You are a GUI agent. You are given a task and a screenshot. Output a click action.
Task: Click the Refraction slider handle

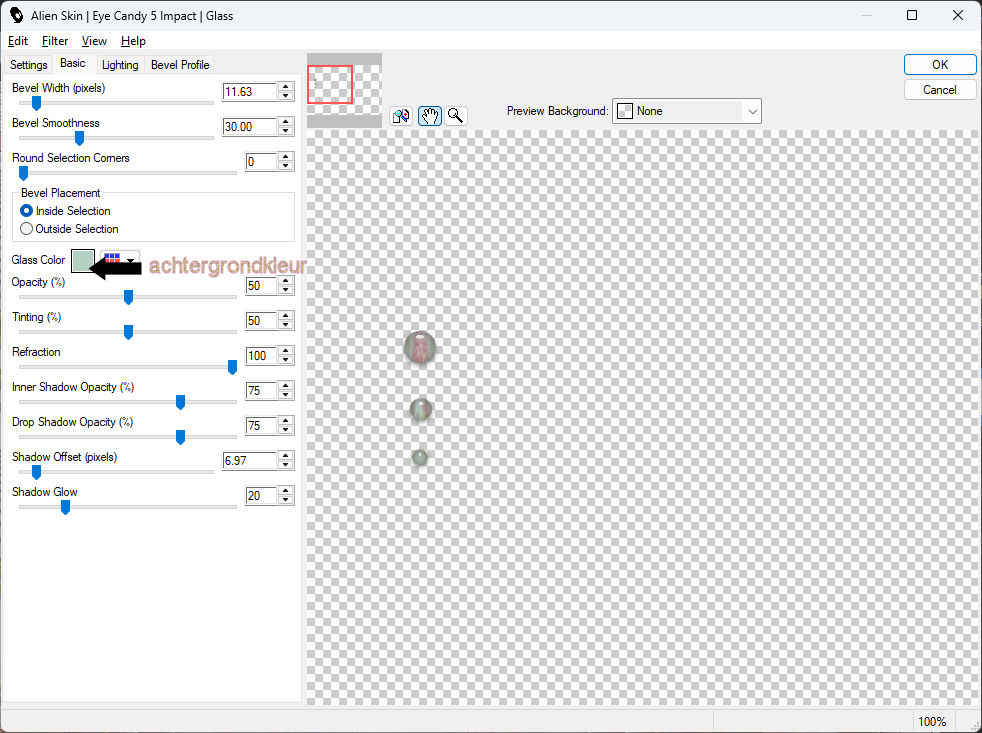point(232,367)
